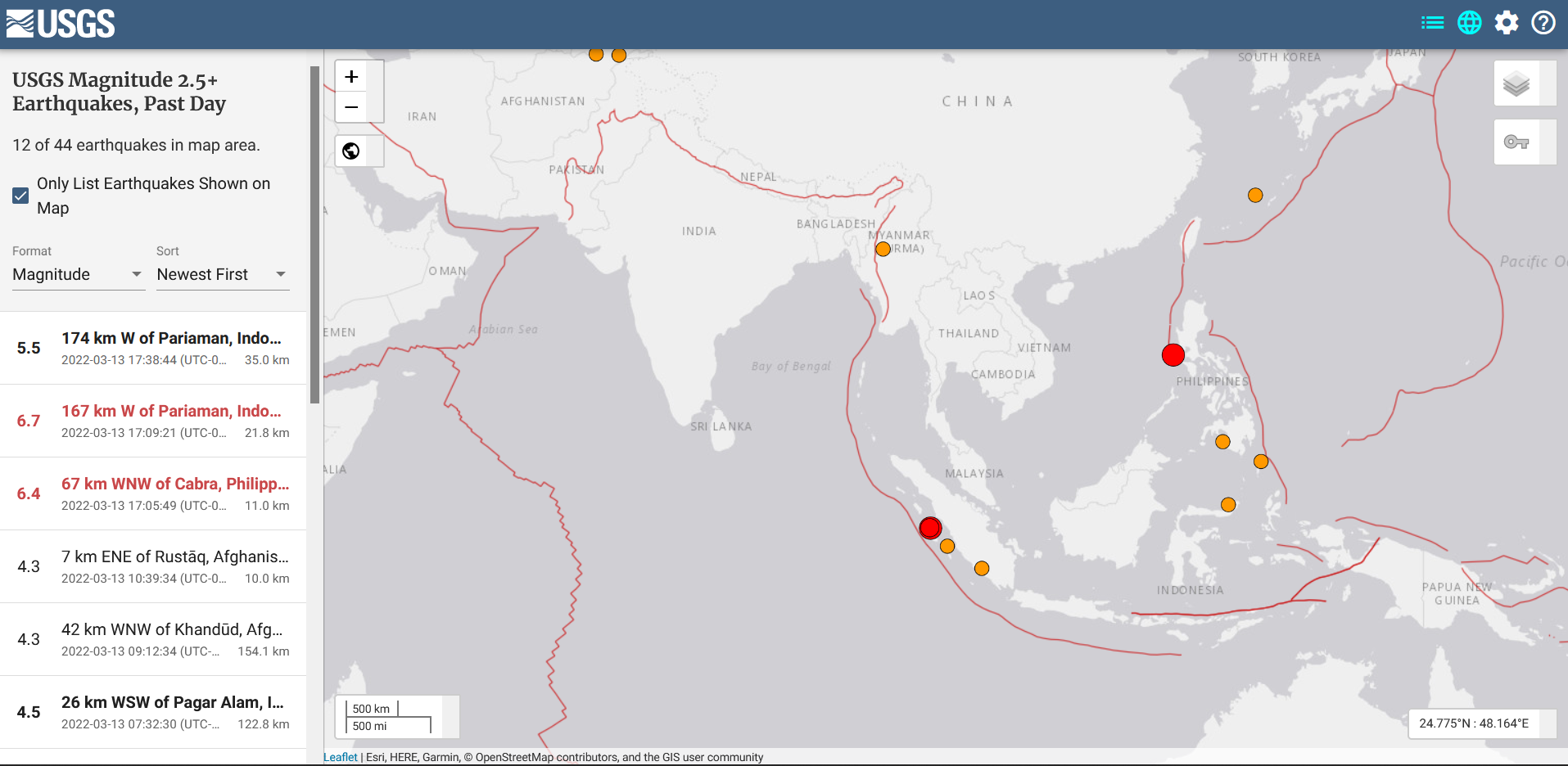Screen dimensions: 1568x766
Task: Open the Format dropdown showing Magnitude
Action: tap(78, 274)
